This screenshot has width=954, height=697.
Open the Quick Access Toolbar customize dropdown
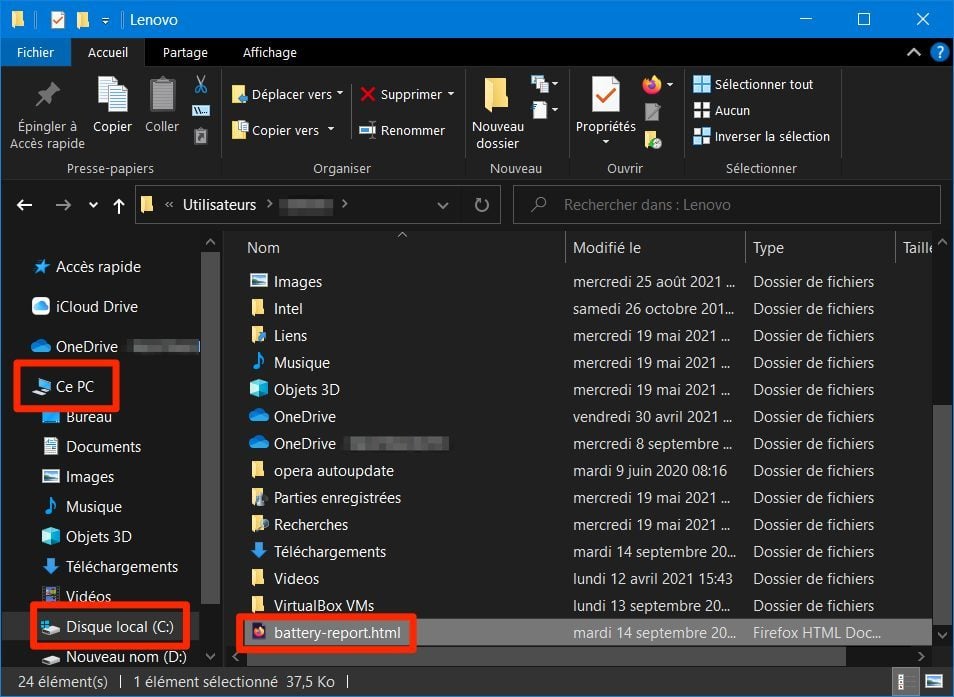[105, 21]
